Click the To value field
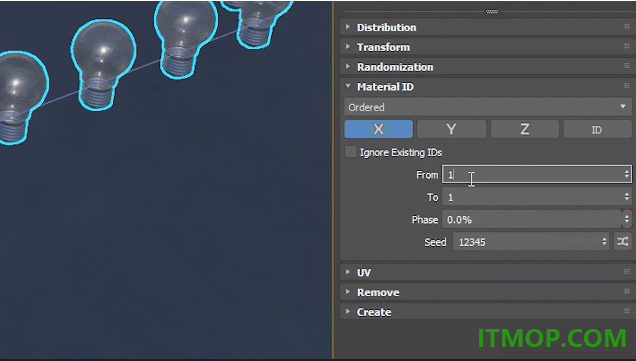636x361 pixels. (537, 197)
